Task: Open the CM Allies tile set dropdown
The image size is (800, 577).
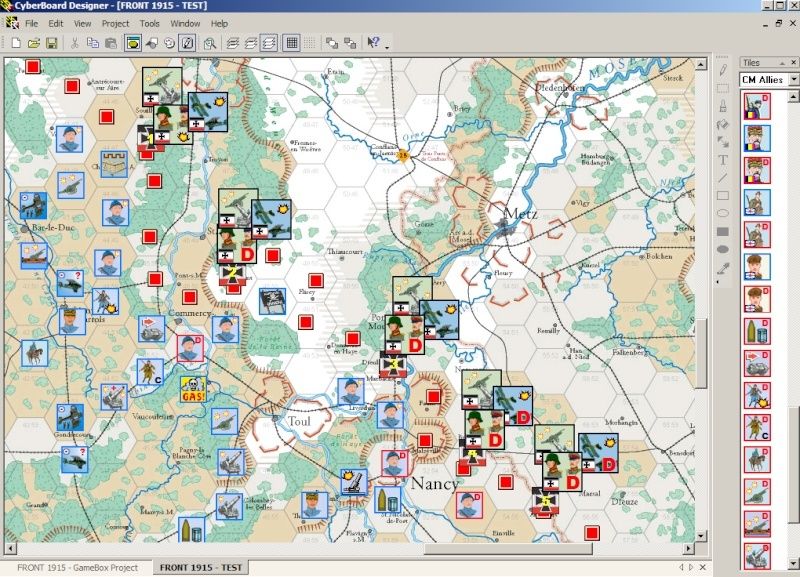Action: (x=794, y=80)
